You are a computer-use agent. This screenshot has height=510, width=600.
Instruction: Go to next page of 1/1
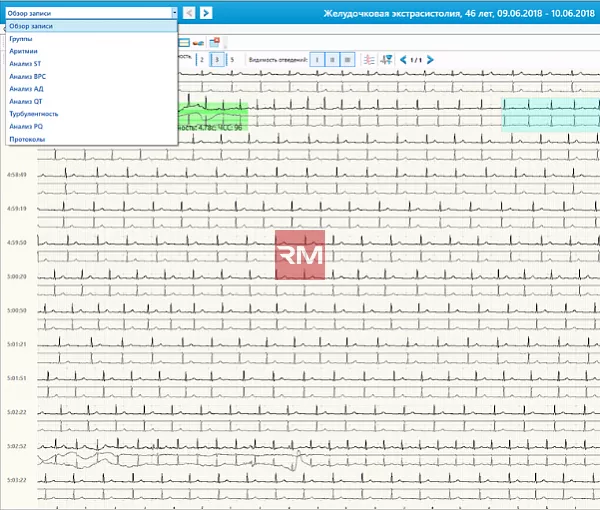pyautogui.click(x=430, y=60)
